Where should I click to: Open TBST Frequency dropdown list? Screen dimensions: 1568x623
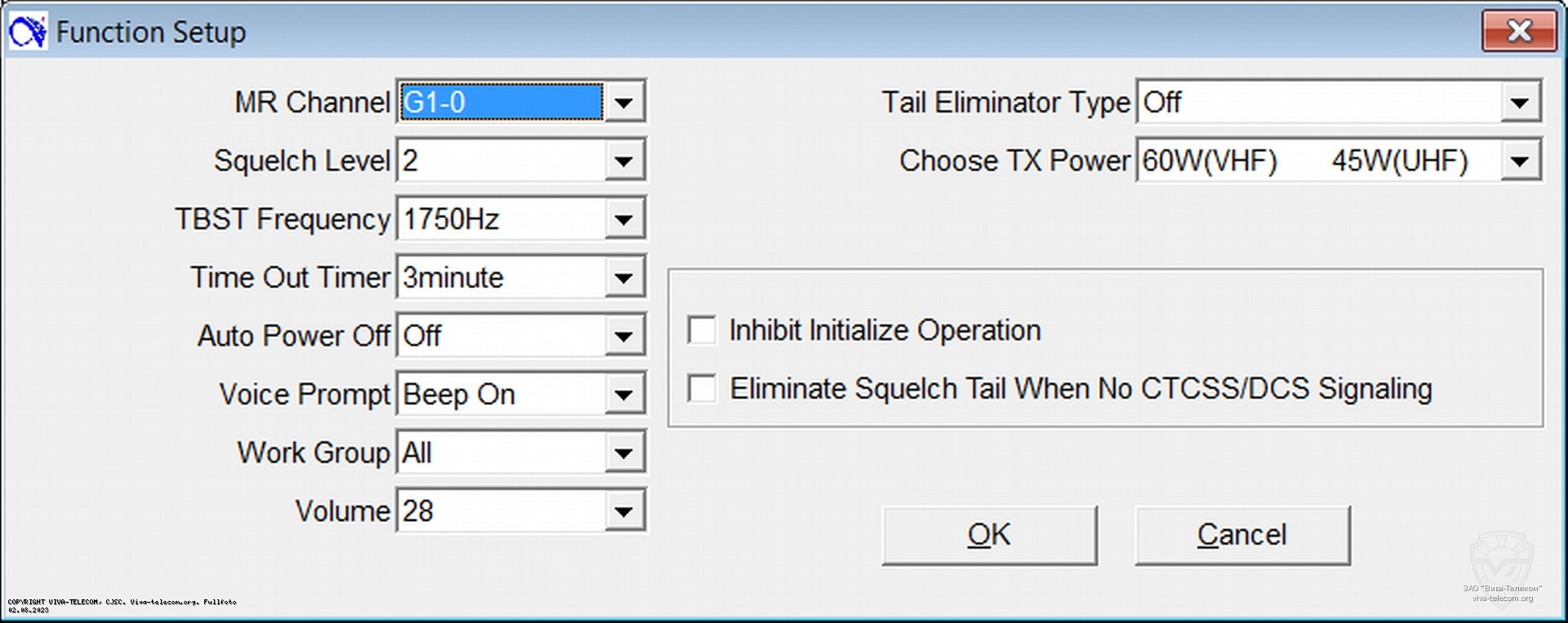click(x=624, y=219)
